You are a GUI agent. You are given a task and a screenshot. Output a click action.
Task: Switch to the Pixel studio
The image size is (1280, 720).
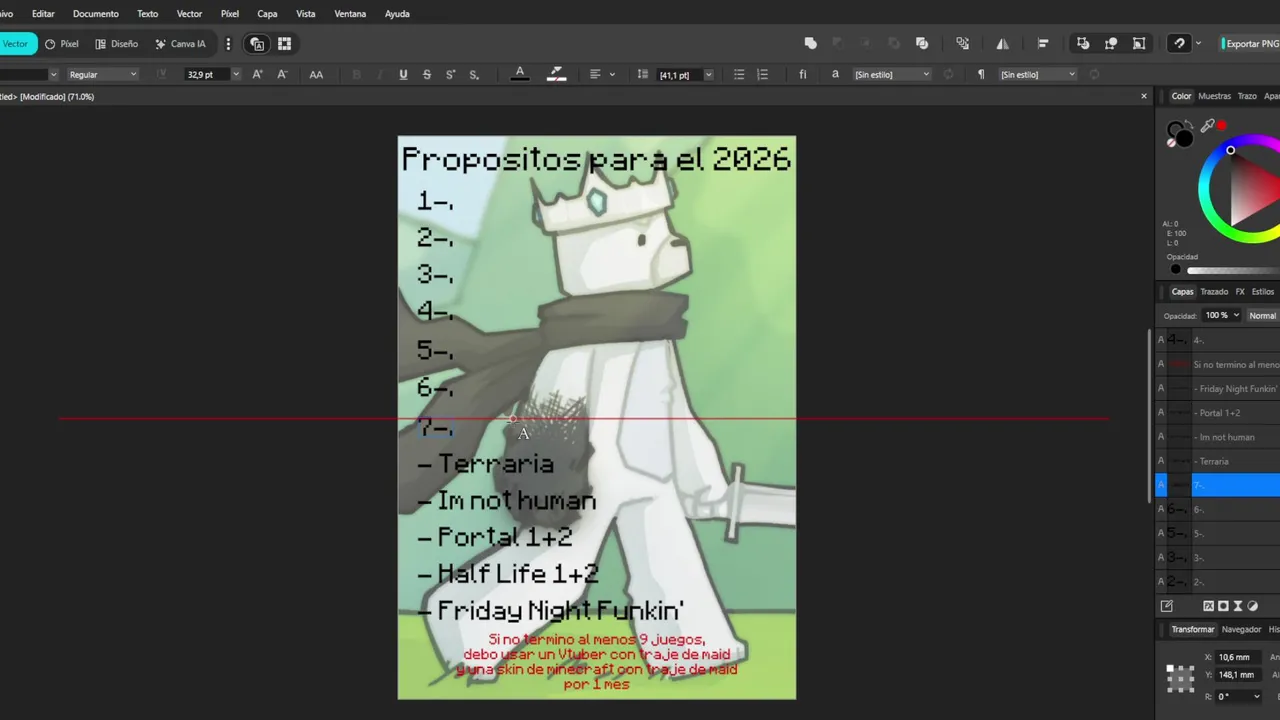pyautogui.click(x=62, y=44)
